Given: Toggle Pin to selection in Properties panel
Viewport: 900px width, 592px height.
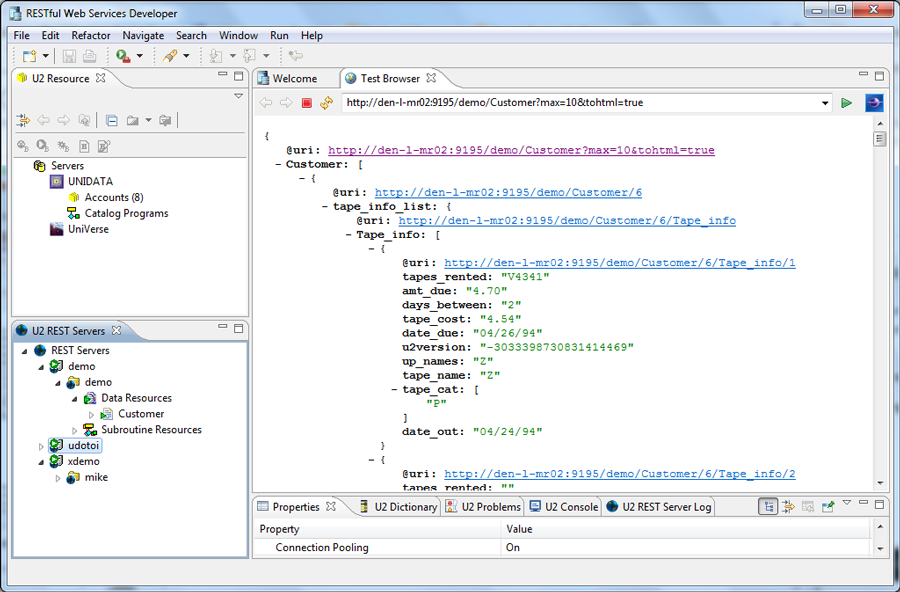Looking at the screenshot, I should pos(828,506).
